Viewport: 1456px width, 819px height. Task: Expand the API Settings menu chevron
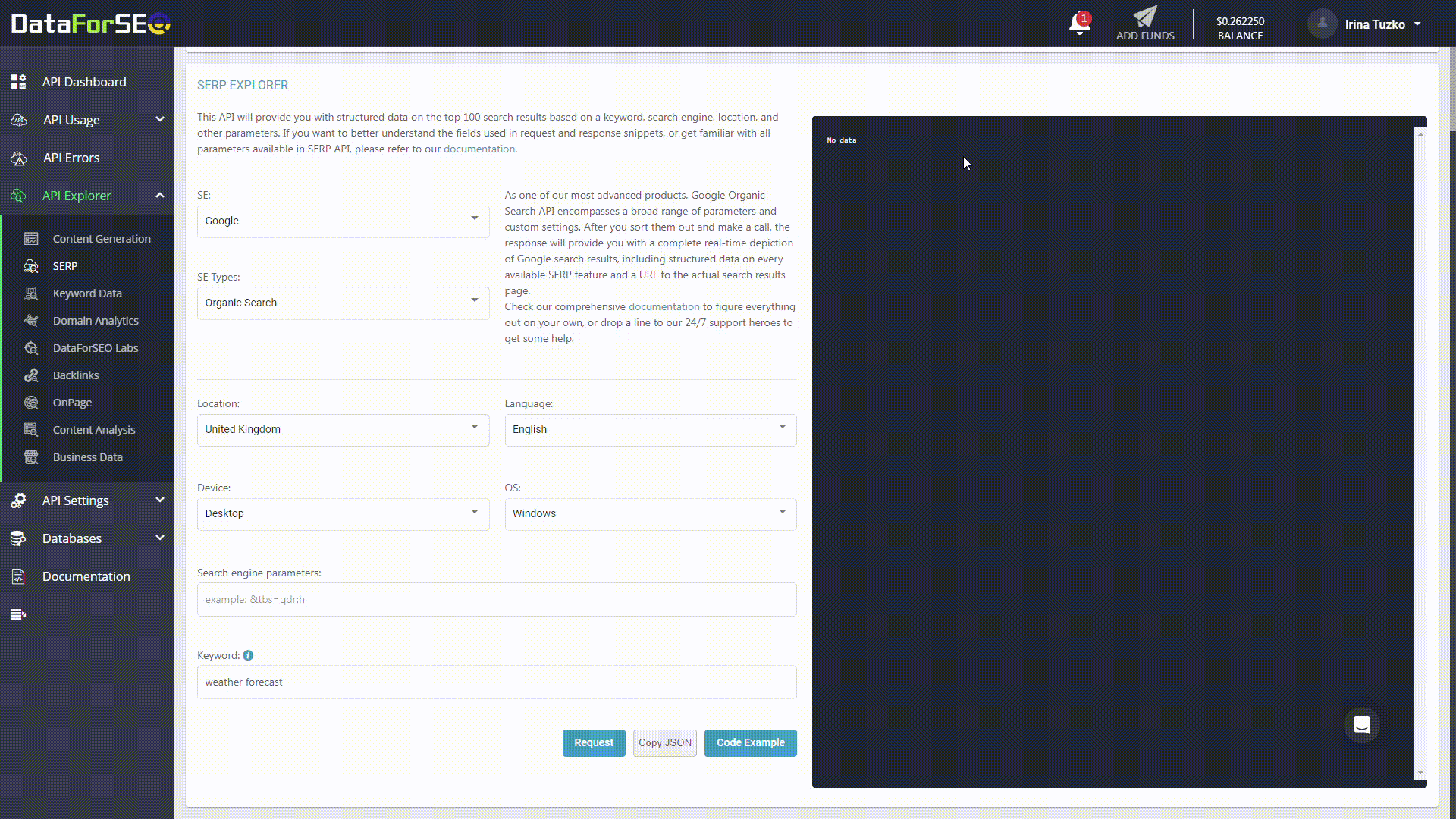coord(160,500)
